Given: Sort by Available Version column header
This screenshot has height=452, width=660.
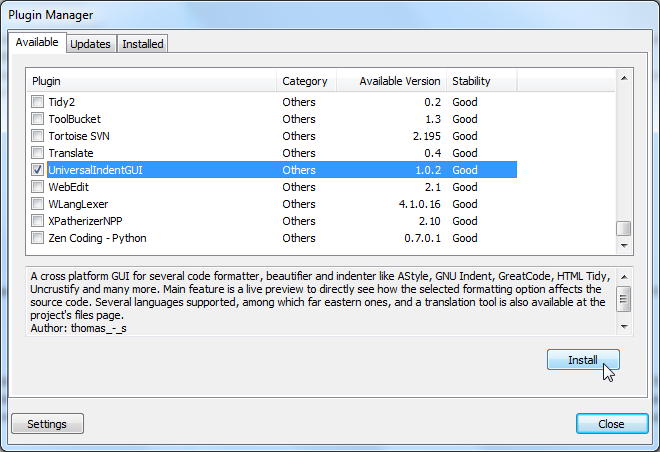Looking at the screenshot, I should point(391,80).
